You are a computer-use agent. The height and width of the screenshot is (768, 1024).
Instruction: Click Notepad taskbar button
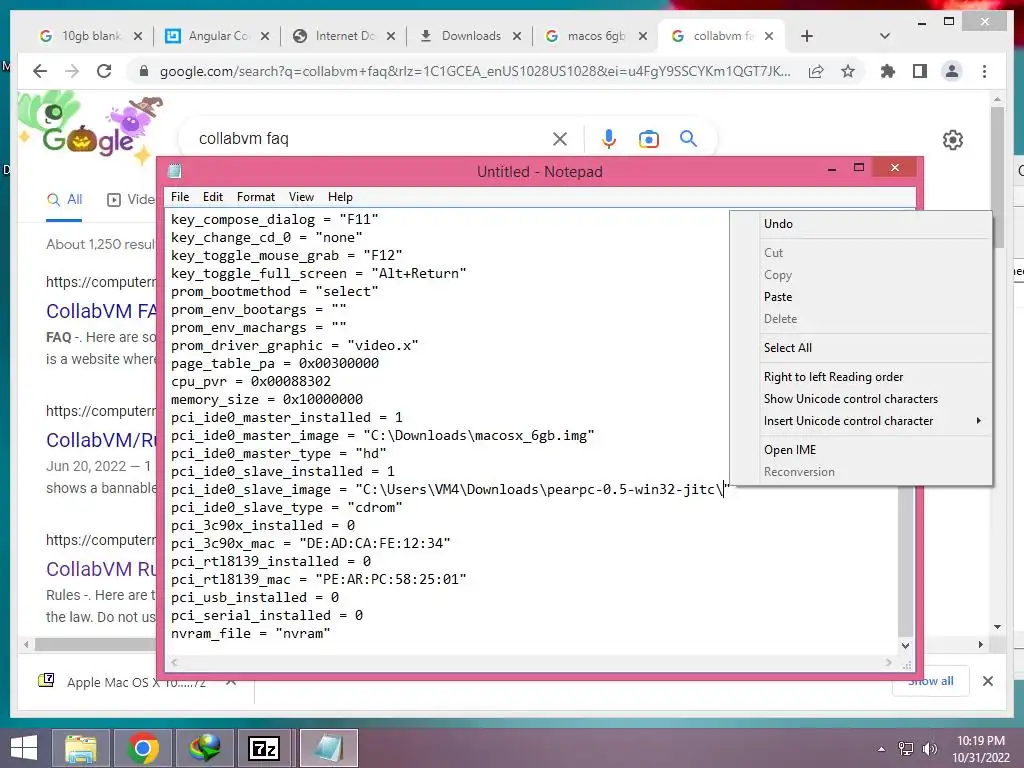[x=328, y=748]
